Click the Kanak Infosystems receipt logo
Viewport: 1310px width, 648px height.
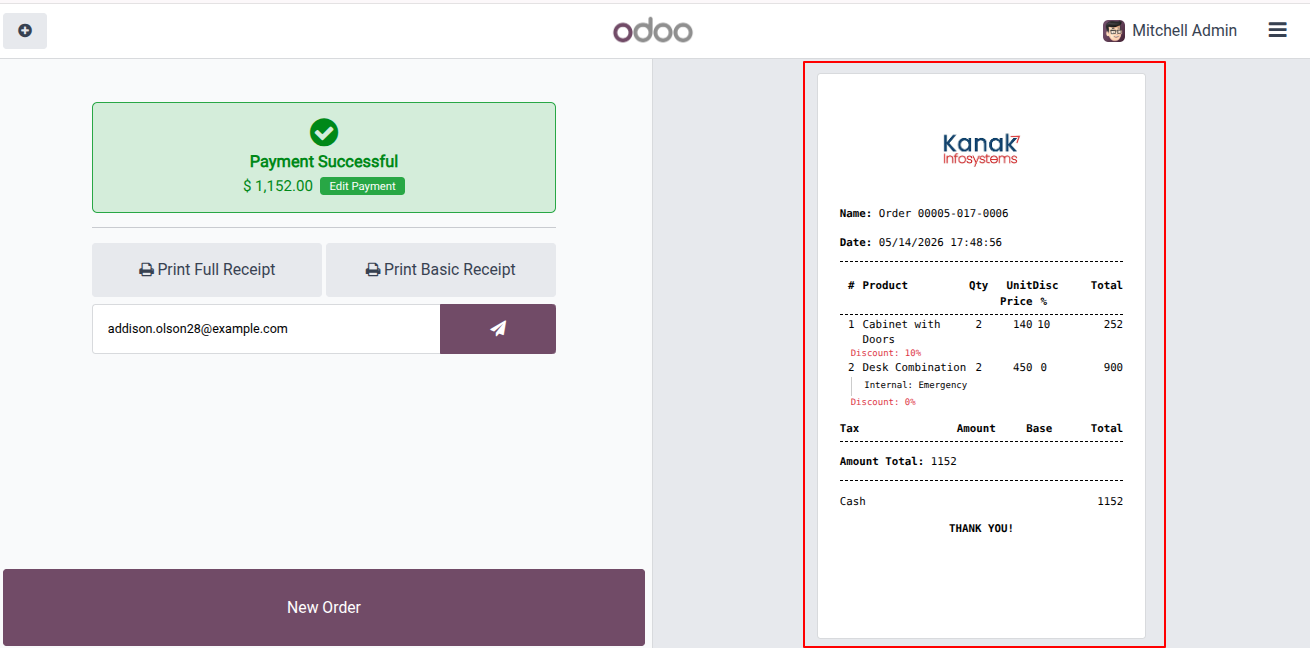[x=981, y=149]
